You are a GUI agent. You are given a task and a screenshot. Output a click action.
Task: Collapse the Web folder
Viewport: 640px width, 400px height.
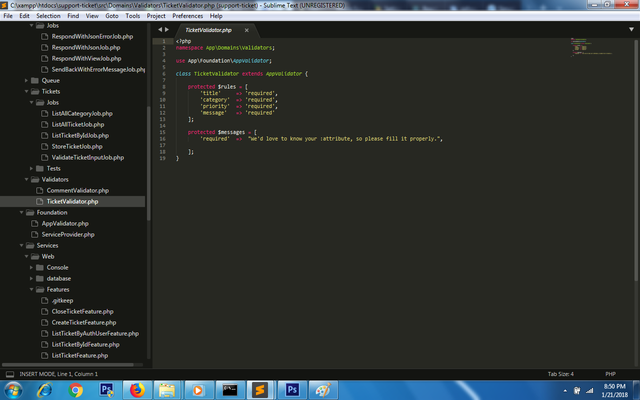26,257
